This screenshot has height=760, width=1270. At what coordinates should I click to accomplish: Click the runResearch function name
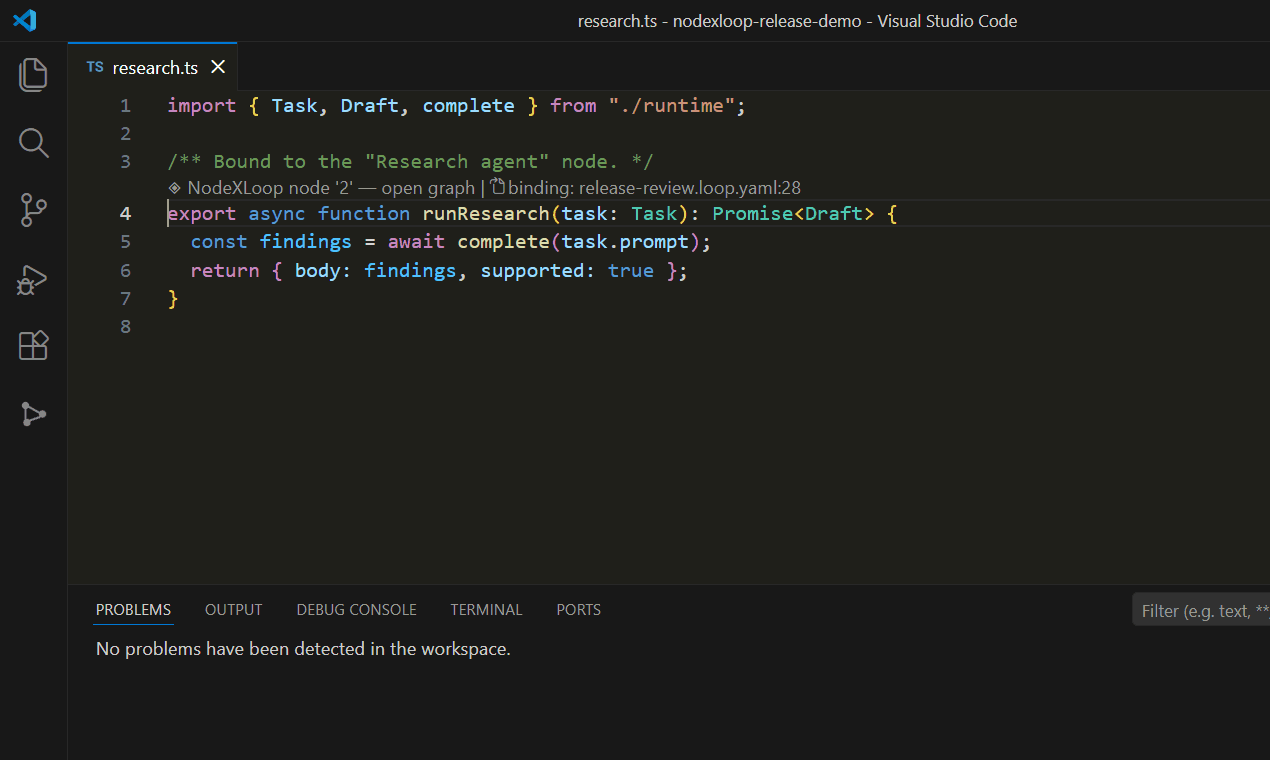pos(486,213)
